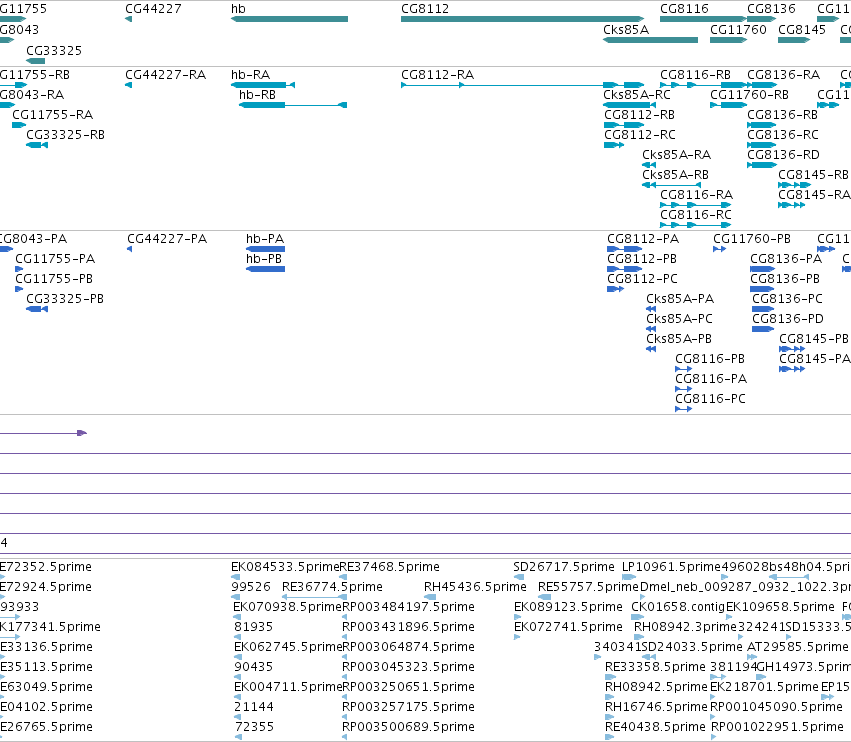Select the CG8116-RA transcript label

(696, 194)
